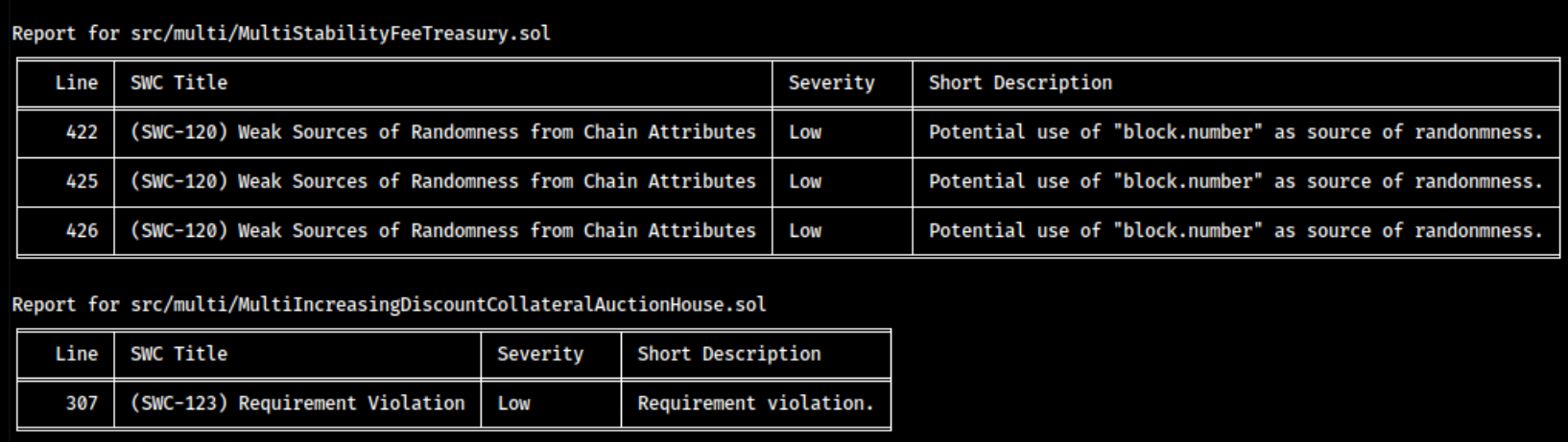The width and height of the screenshot is (1568, 442).
Task: Select line number 307
Action: [x=82, y=404]
